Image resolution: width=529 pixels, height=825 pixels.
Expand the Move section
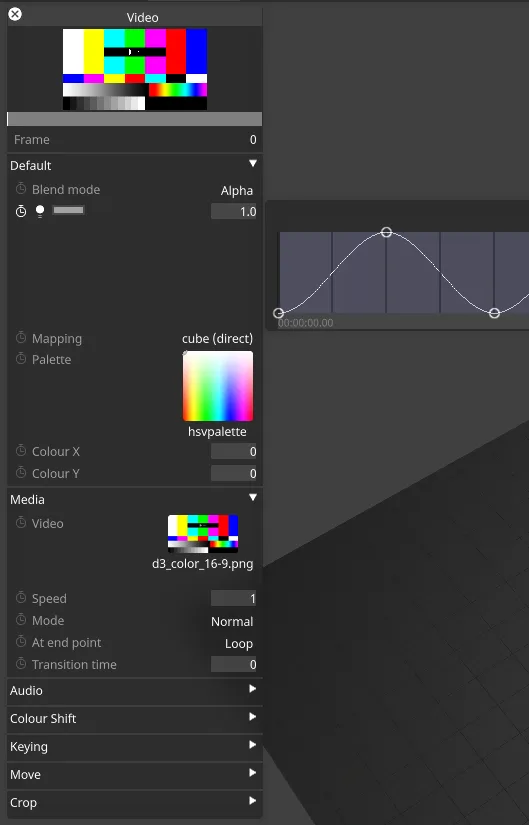pos(253,772)
